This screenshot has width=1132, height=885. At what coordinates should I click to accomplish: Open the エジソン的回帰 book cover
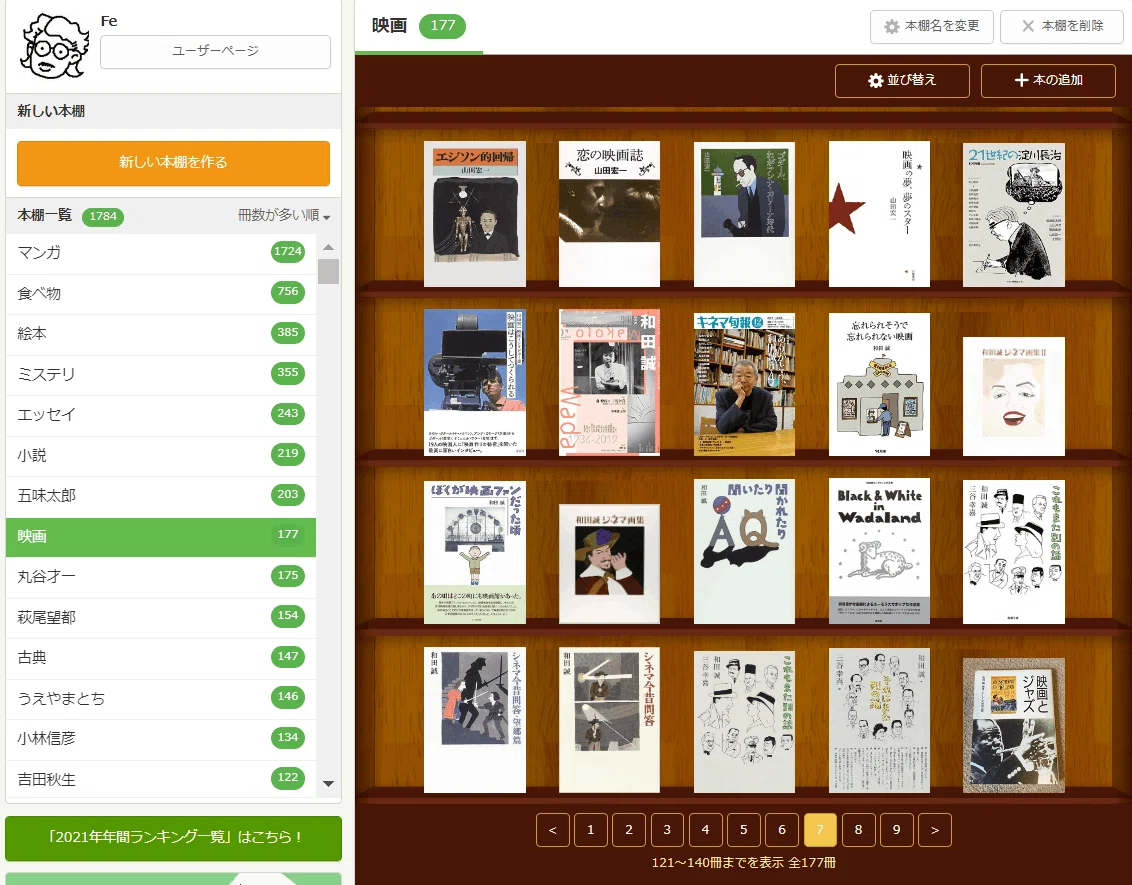[474, 214]
